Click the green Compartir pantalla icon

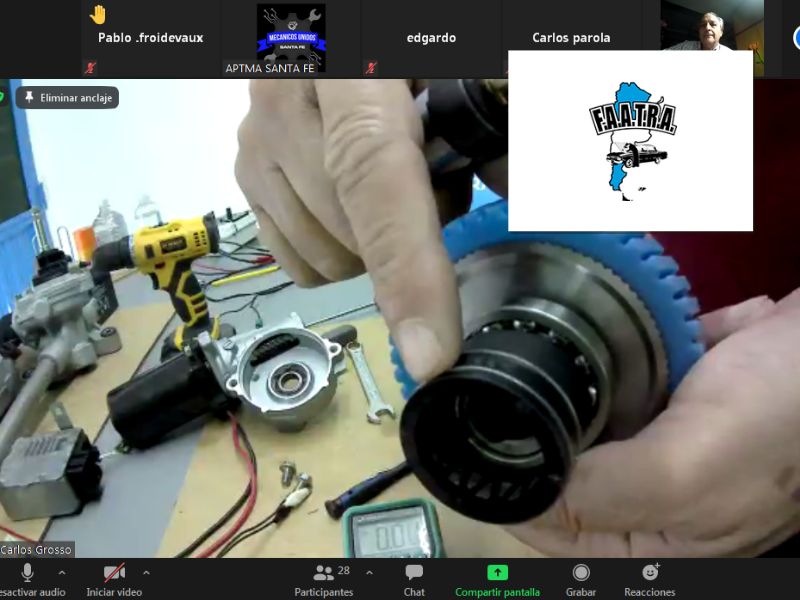coord(497,573)
